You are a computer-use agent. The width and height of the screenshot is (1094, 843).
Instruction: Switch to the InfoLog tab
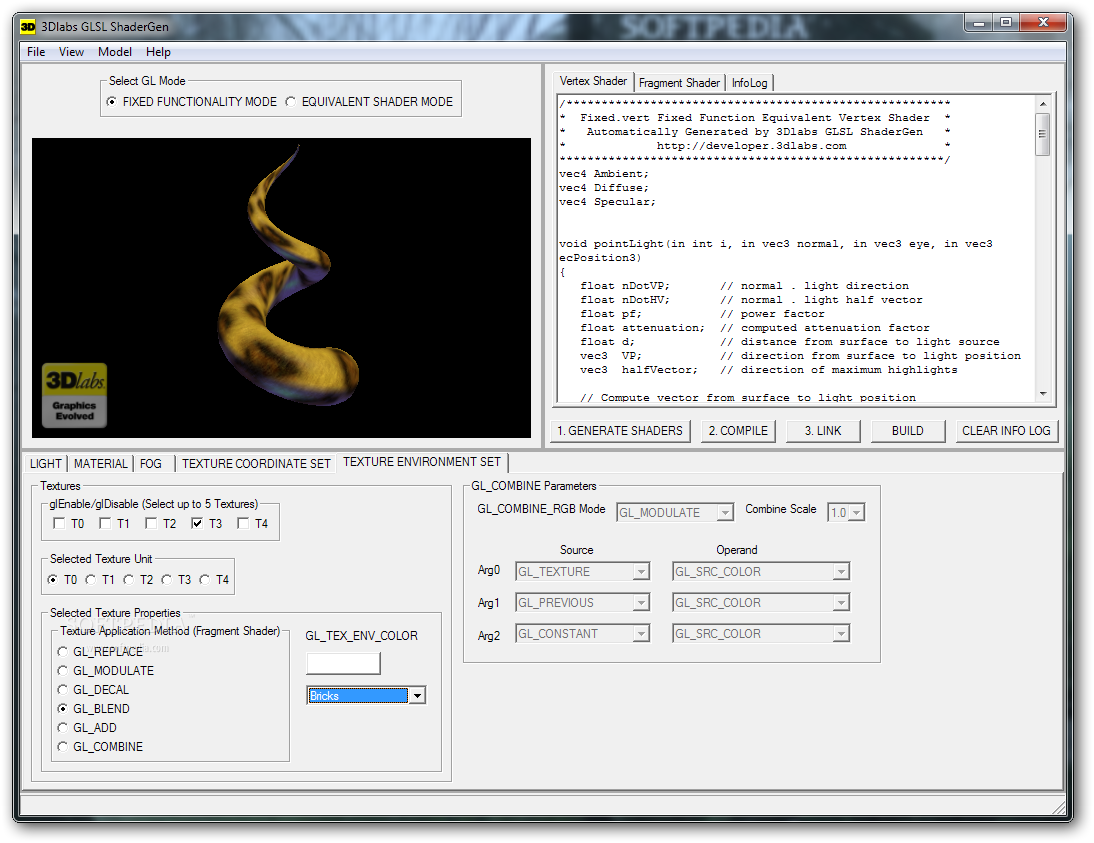pos(749,83)
